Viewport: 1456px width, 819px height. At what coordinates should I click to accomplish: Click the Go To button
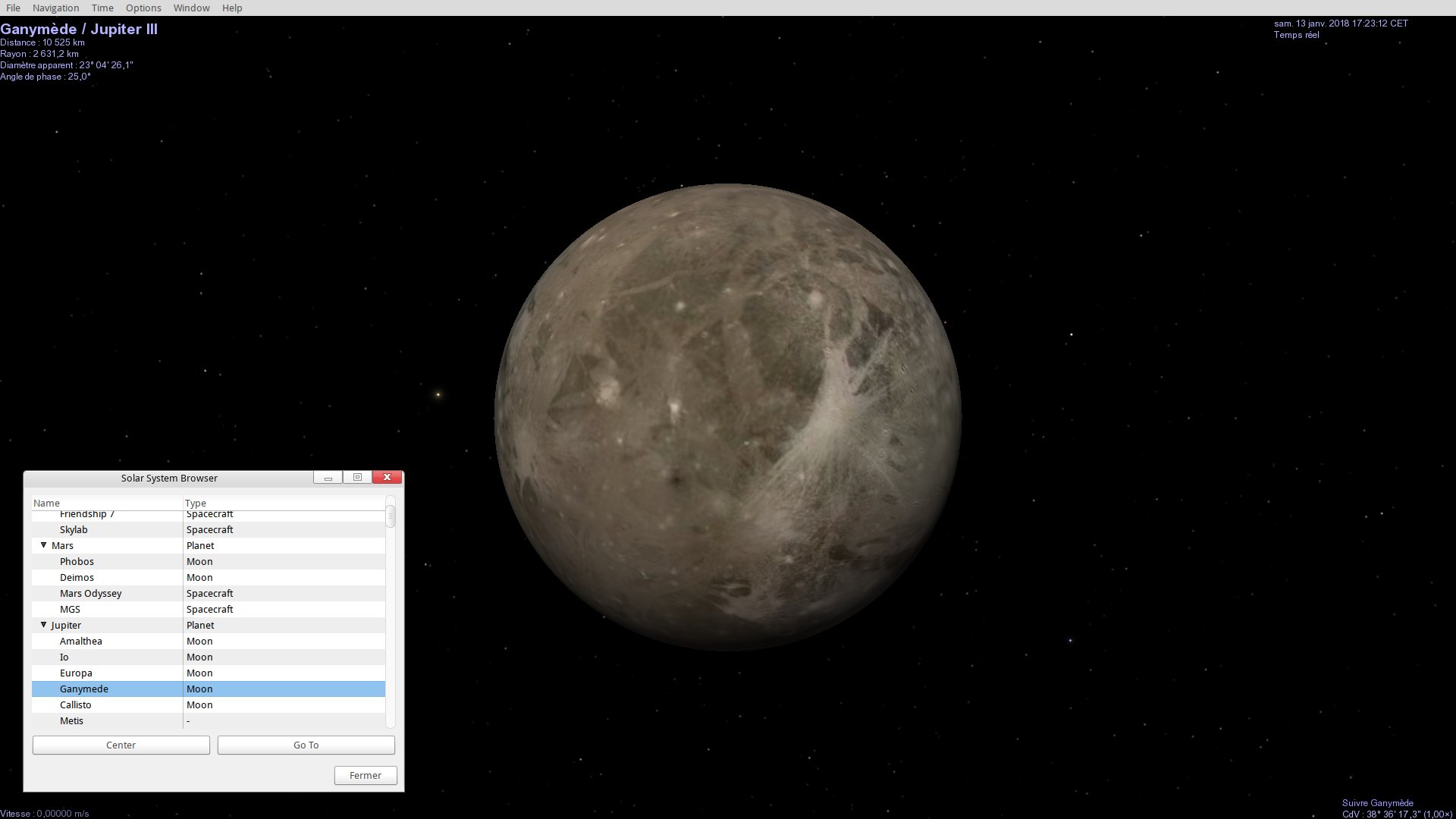pyautogui.click(x=306, y=745)
